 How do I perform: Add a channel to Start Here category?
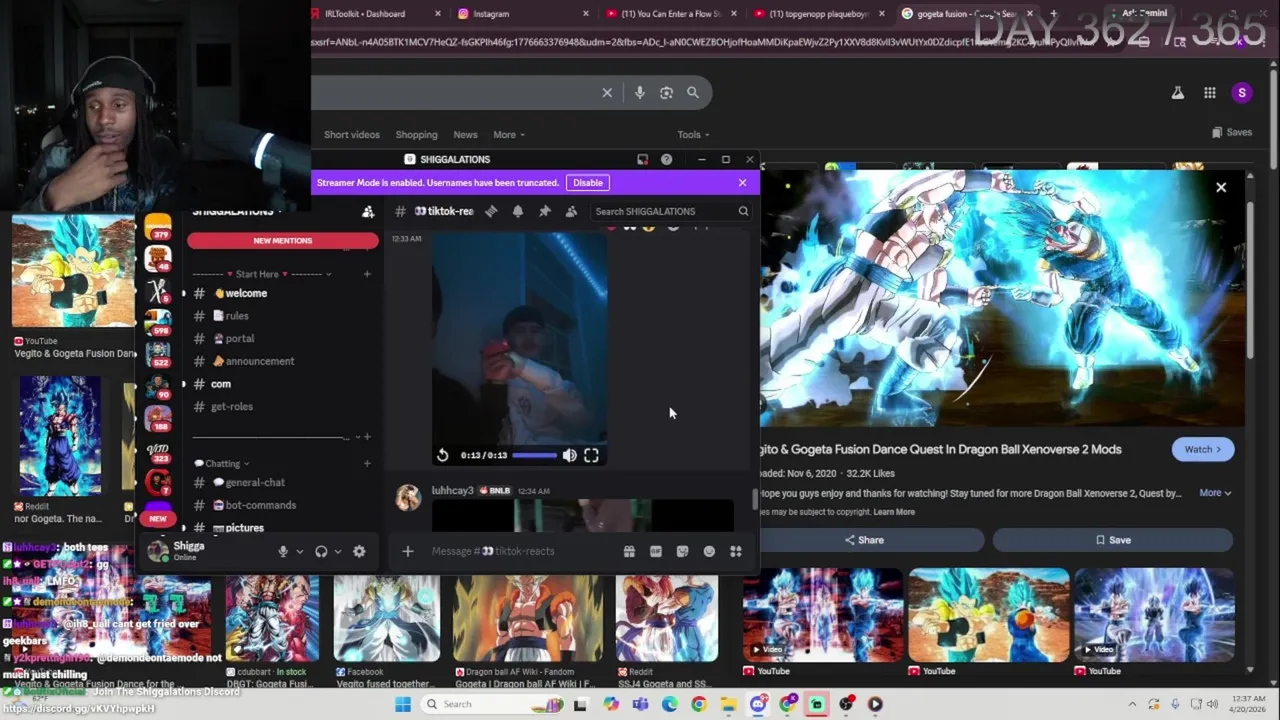(367, 274)
